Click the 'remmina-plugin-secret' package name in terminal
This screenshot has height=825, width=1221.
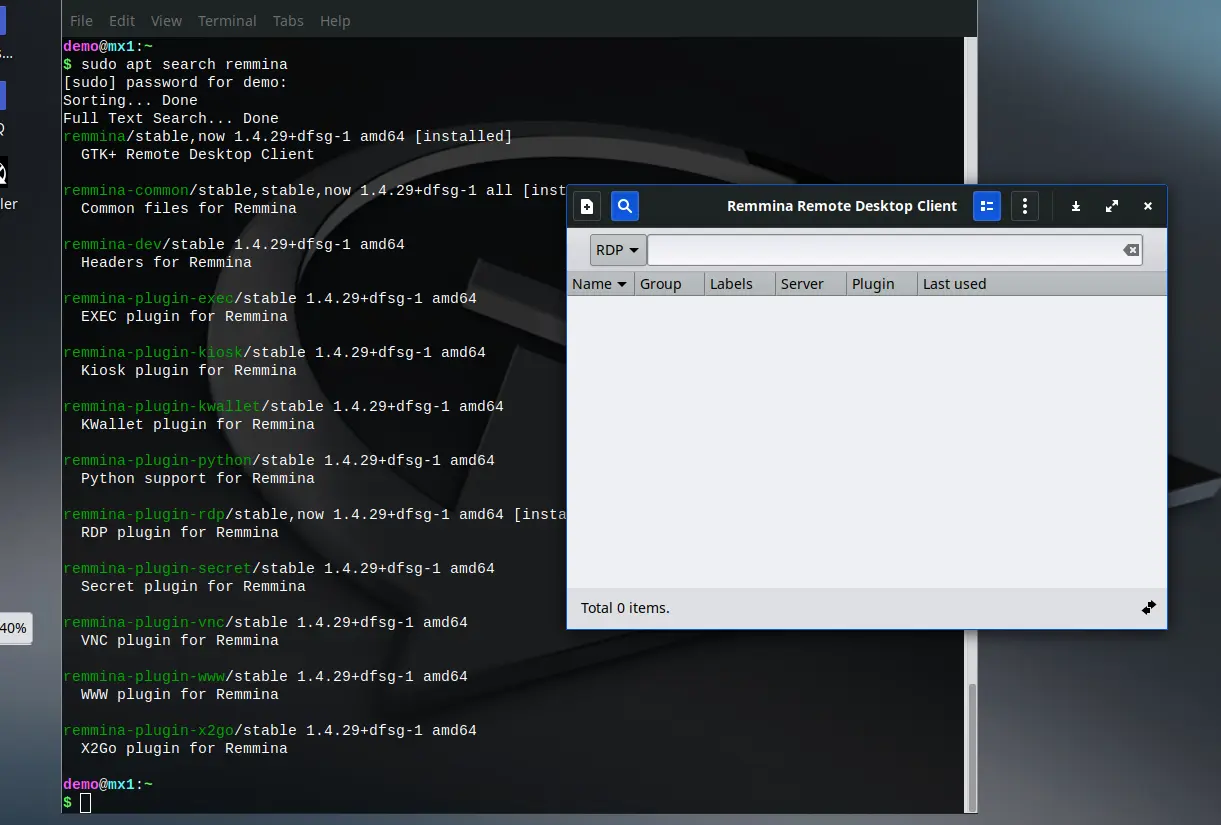click(x=157, y=568)
